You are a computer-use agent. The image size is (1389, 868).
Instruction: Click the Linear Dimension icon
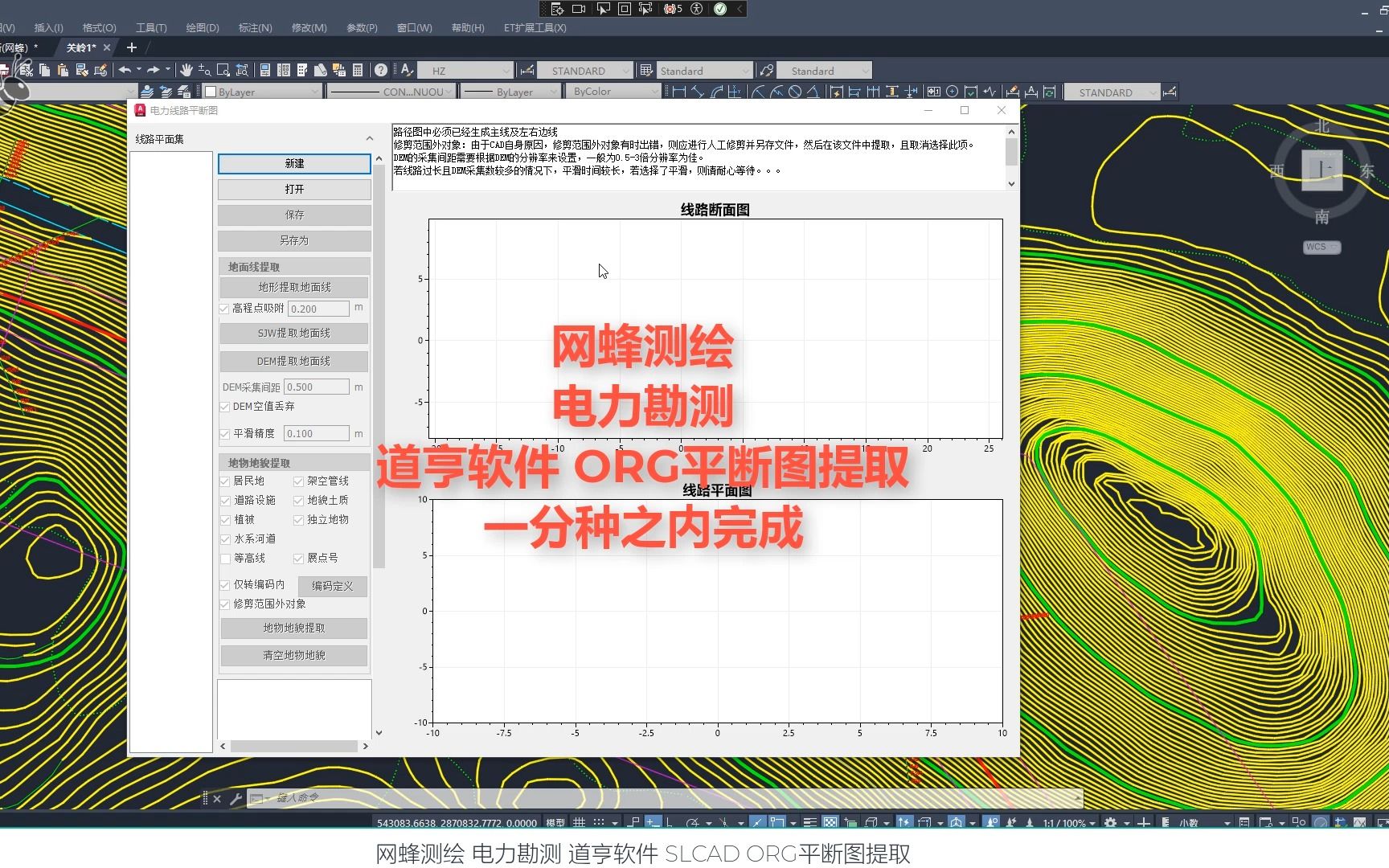click(x=679, y=92)
